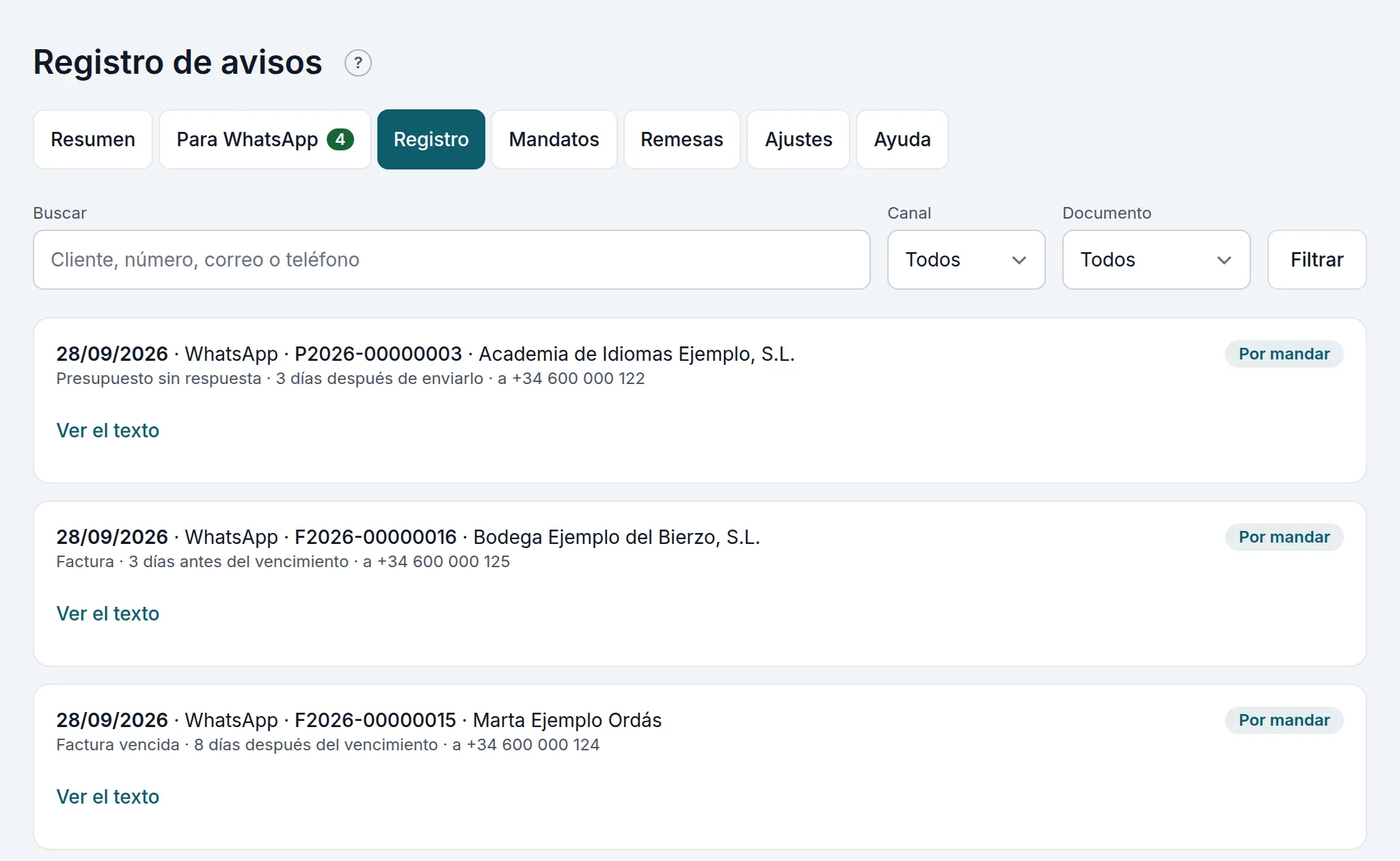Expand the Documento dropdown
The image size is (1400, 861).
point(1157,260)
